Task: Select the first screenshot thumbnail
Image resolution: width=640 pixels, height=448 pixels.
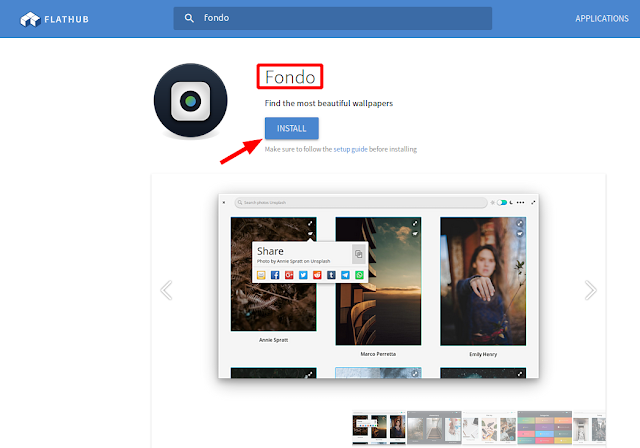Action: pyautogui.click(x=379, y=427)
